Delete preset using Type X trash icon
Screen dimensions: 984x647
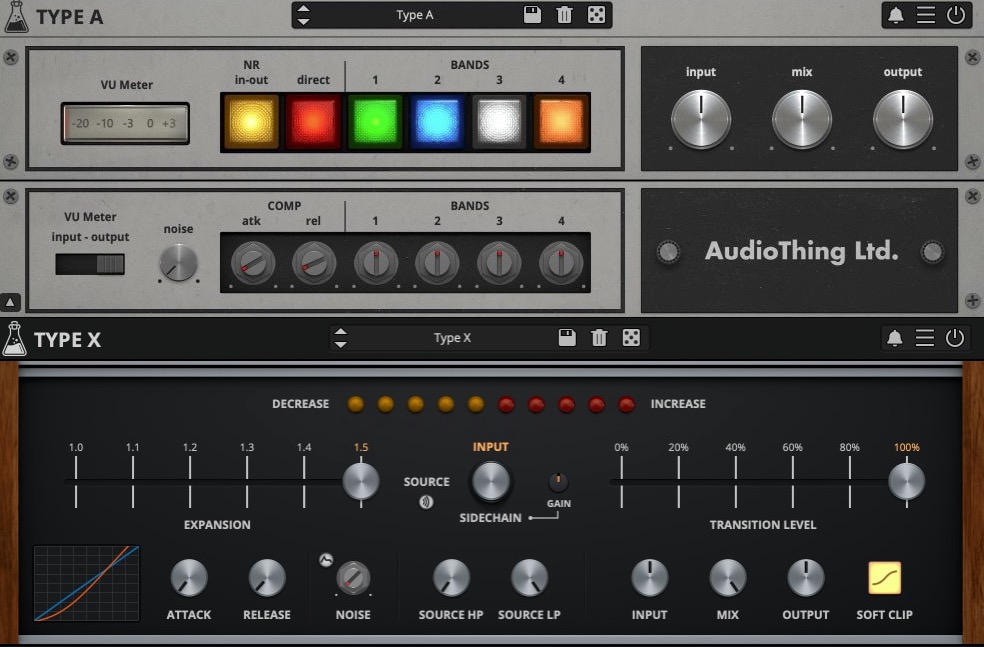(599, 338)
